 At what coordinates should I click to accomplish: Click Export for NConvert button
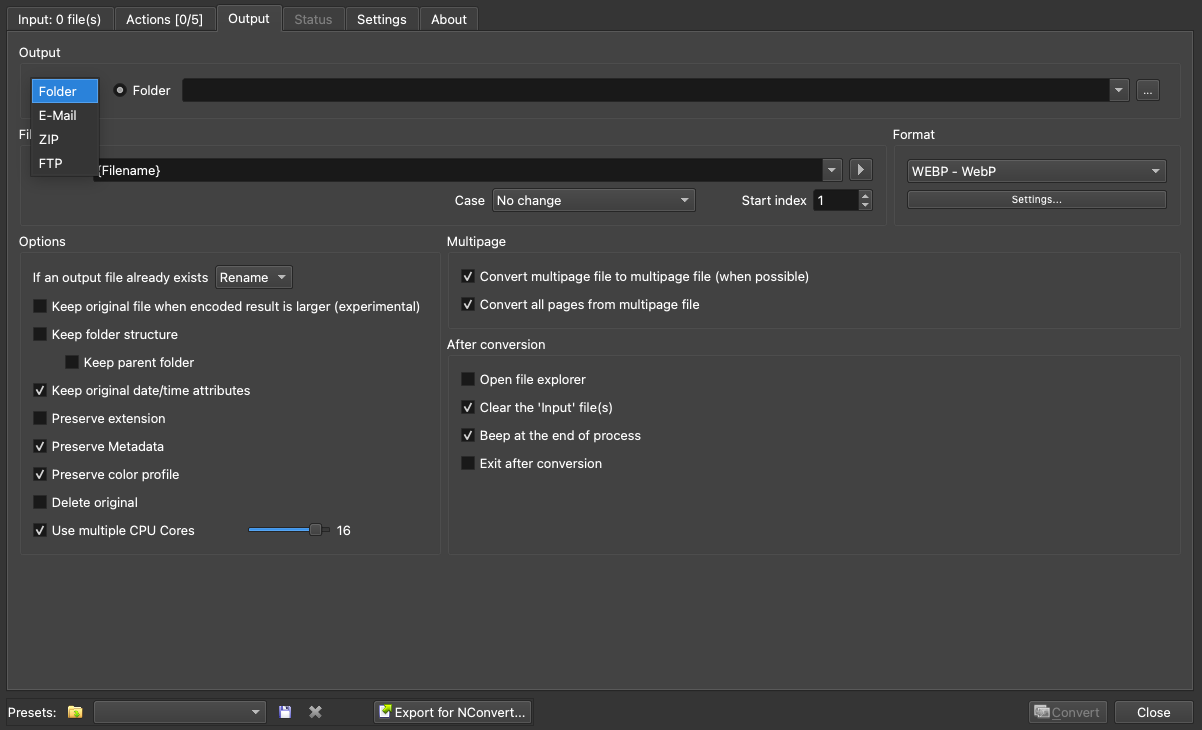coord(452,712)
